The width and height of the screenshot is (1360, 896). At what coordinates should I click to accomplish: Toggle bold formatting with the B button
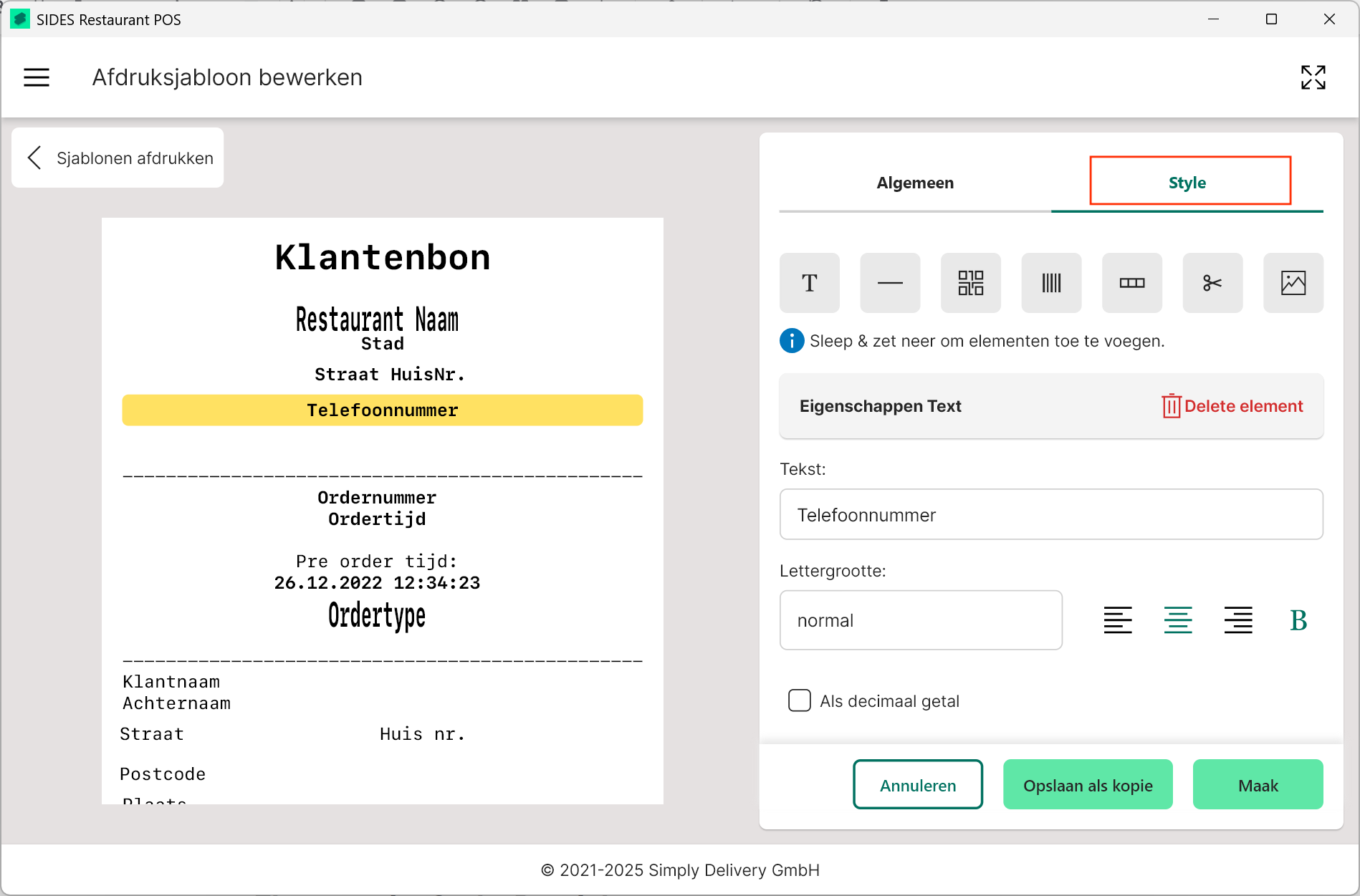tap(1298, 620)
